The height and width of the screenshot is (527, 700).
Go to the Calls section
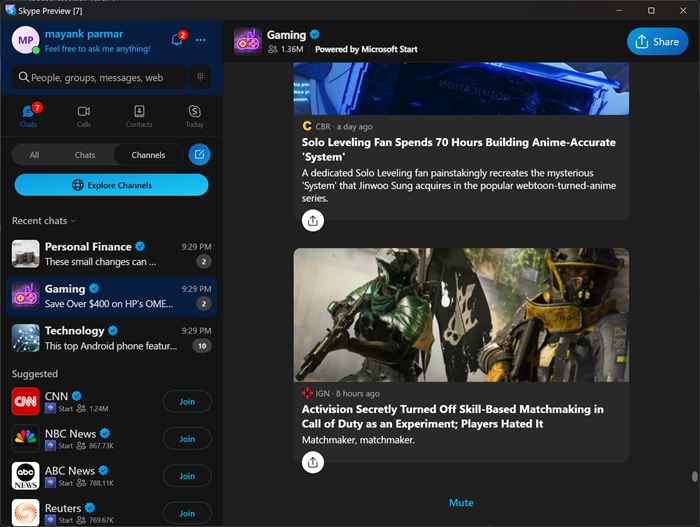pos(84,116)
